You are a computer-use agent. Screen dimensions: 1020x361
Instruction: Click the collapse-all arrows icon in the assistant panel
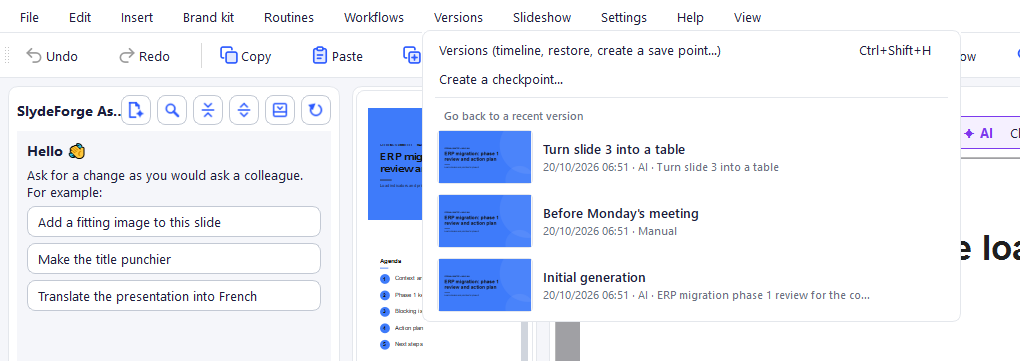(x=208, y=111)
